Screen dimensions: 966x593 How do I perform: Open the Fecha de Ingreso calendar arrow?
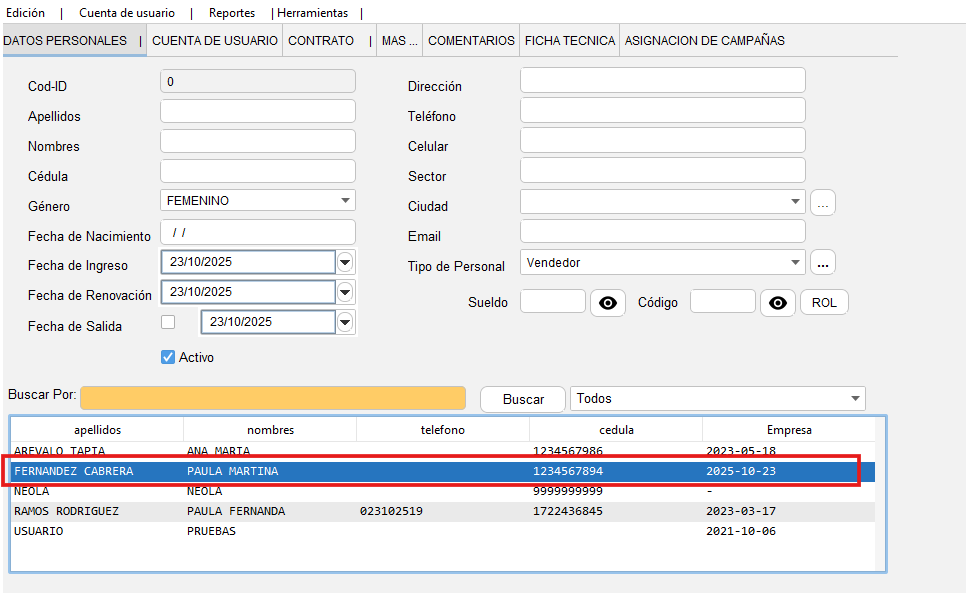point(345,262)
